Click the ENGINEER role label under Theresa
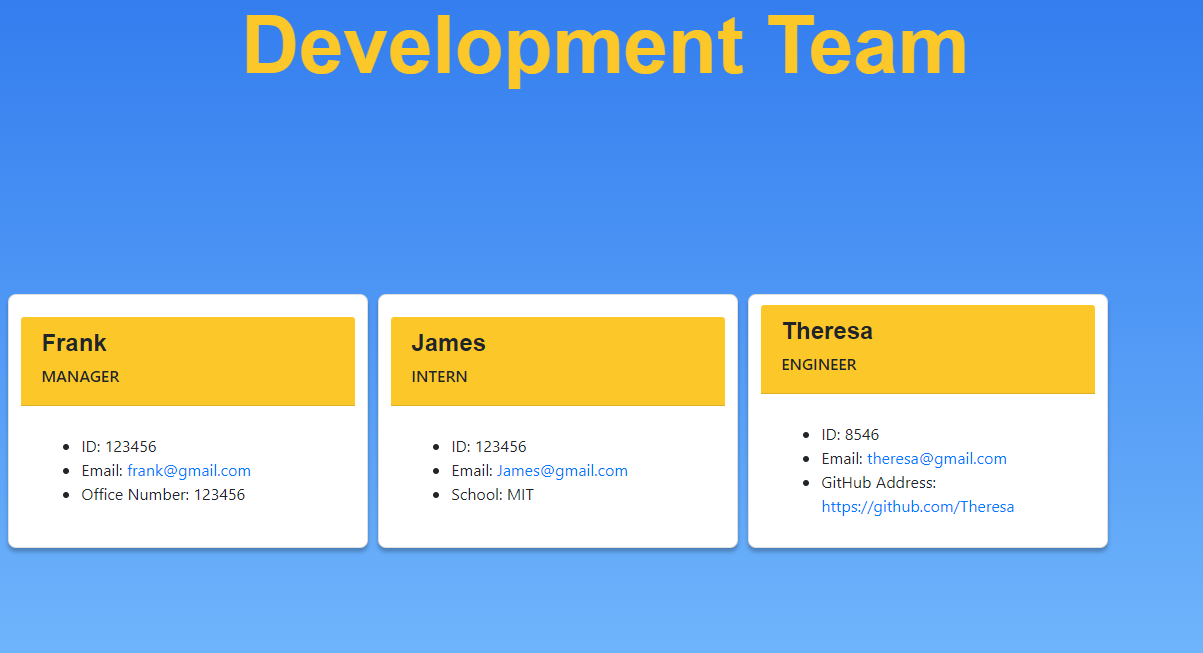Screen dimensions: 1203x653 tap(819, 365)
